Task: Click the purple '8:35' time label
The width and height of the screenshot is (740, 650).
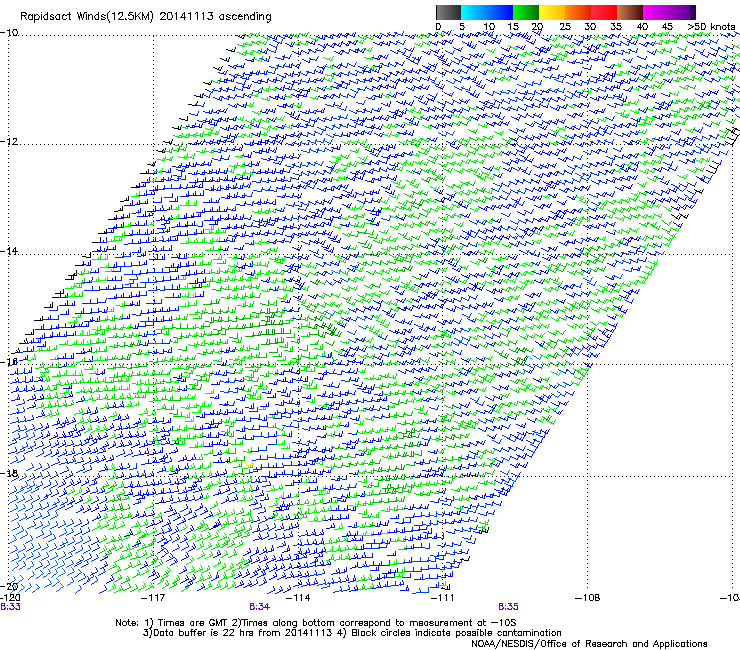Action: [508, 607]
